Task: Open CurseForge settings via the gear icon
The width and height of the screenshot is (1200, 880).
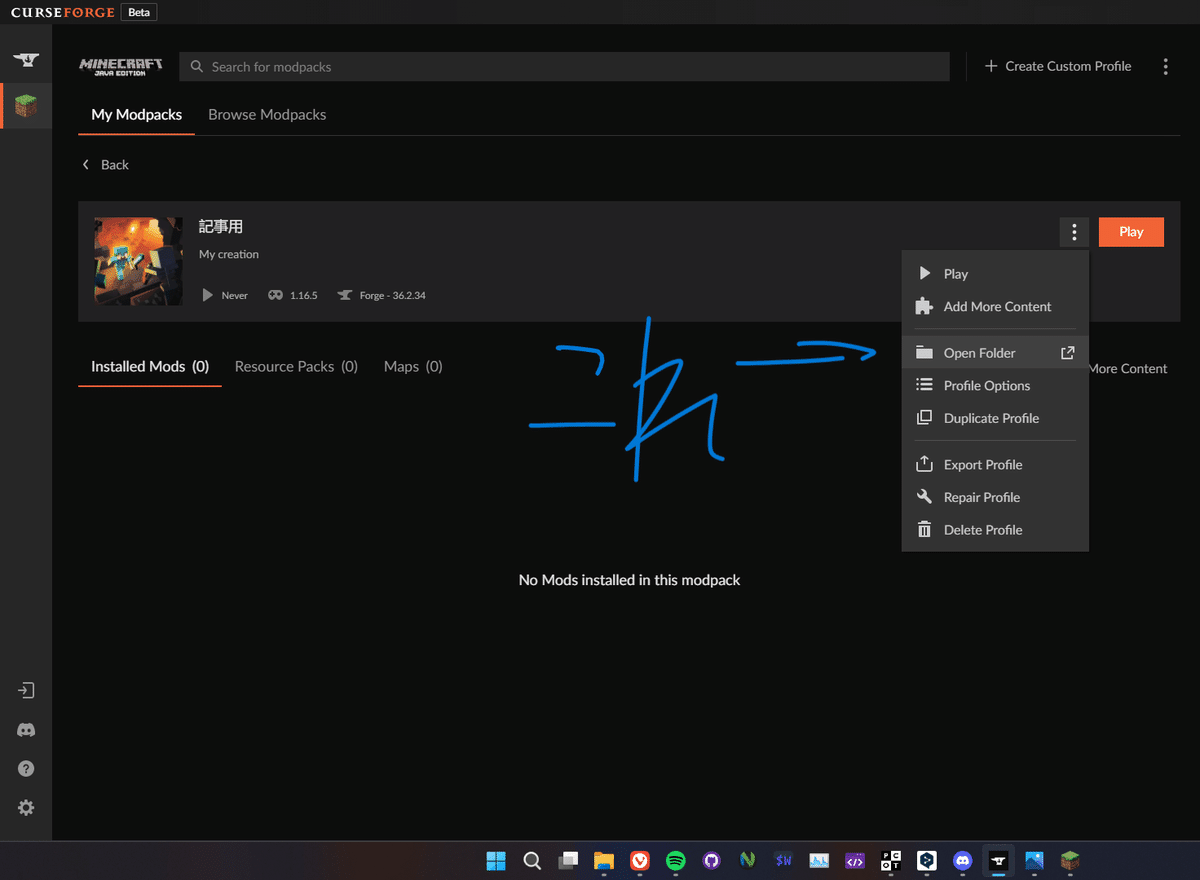Action: coord(25,807)
